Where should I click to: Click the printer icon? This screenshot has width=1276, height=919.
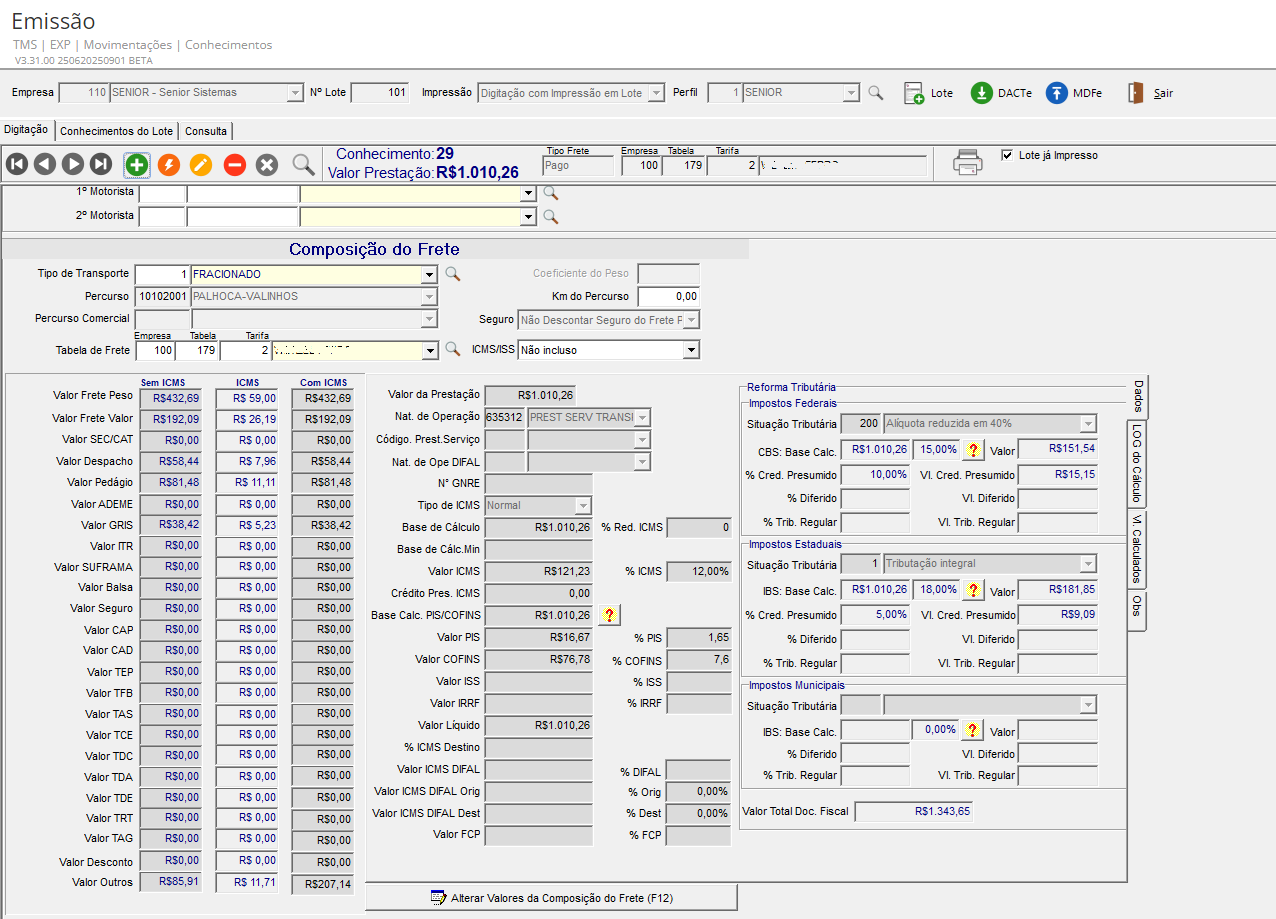coord(967,163)
